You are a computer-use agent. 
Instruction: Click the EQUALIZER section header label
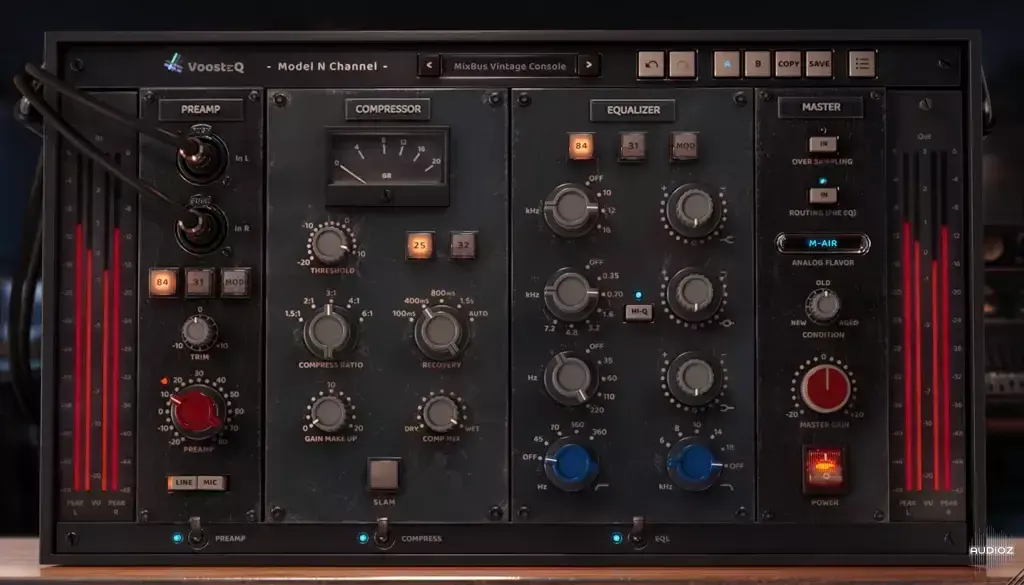pyautogui.click(x=633, y=110)
